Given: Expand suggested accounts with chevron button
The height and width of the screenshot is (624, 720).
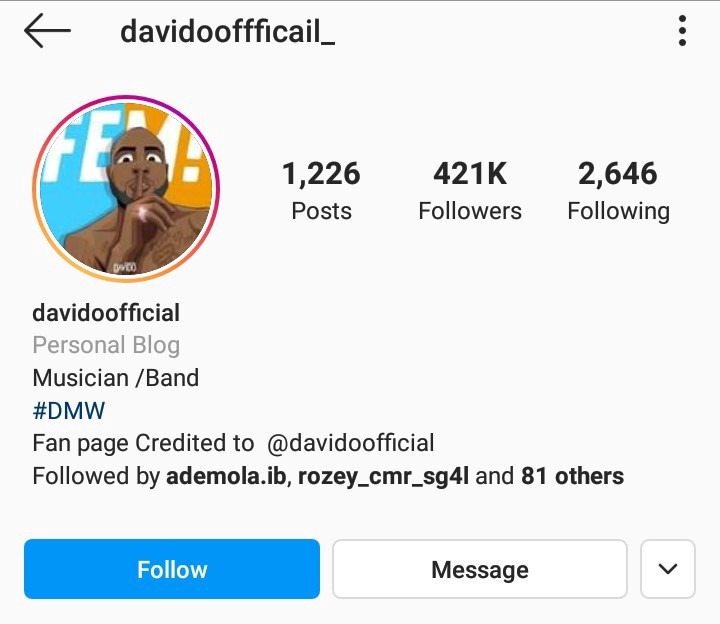Looking at the screenshot, I should [x=668, y=569].
